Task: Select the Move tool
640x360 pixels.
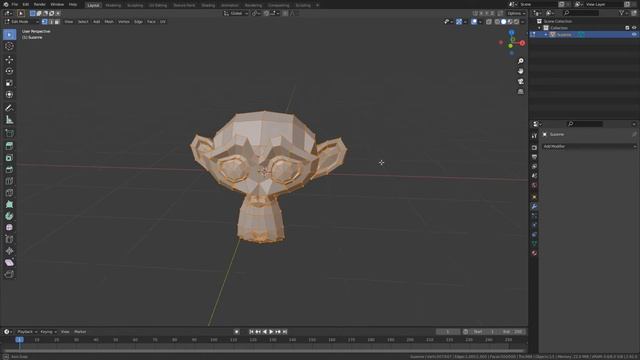Action: point(9,60)
